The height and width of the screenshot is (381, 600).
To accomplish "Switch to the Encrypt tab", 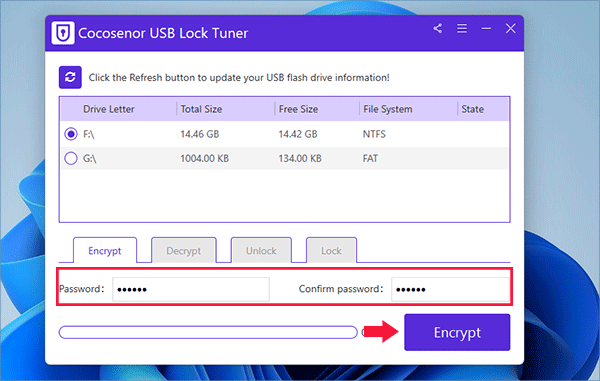I will coord(105,251).
